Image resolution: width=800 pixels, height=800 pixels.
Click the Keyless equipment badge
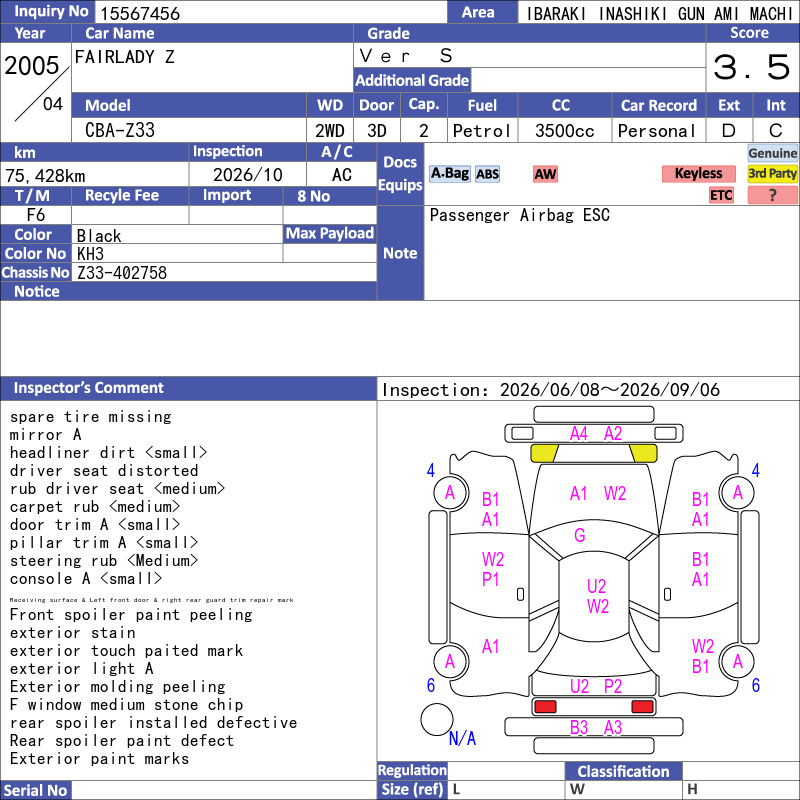click(698, 174)
